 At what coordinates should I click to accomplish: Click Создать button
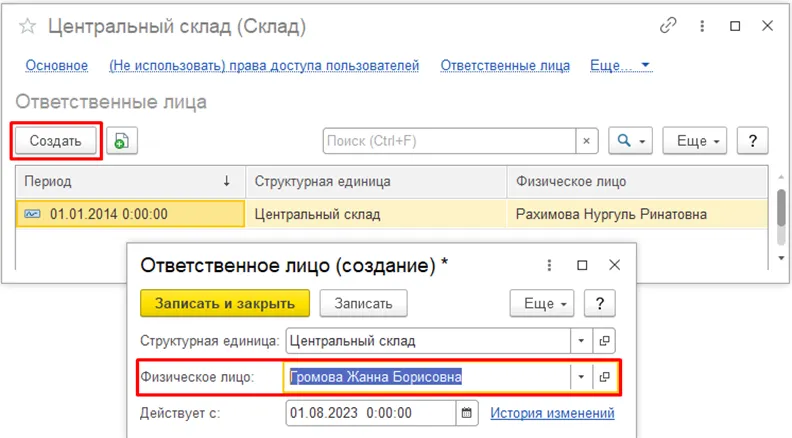(x=56, y=140)
